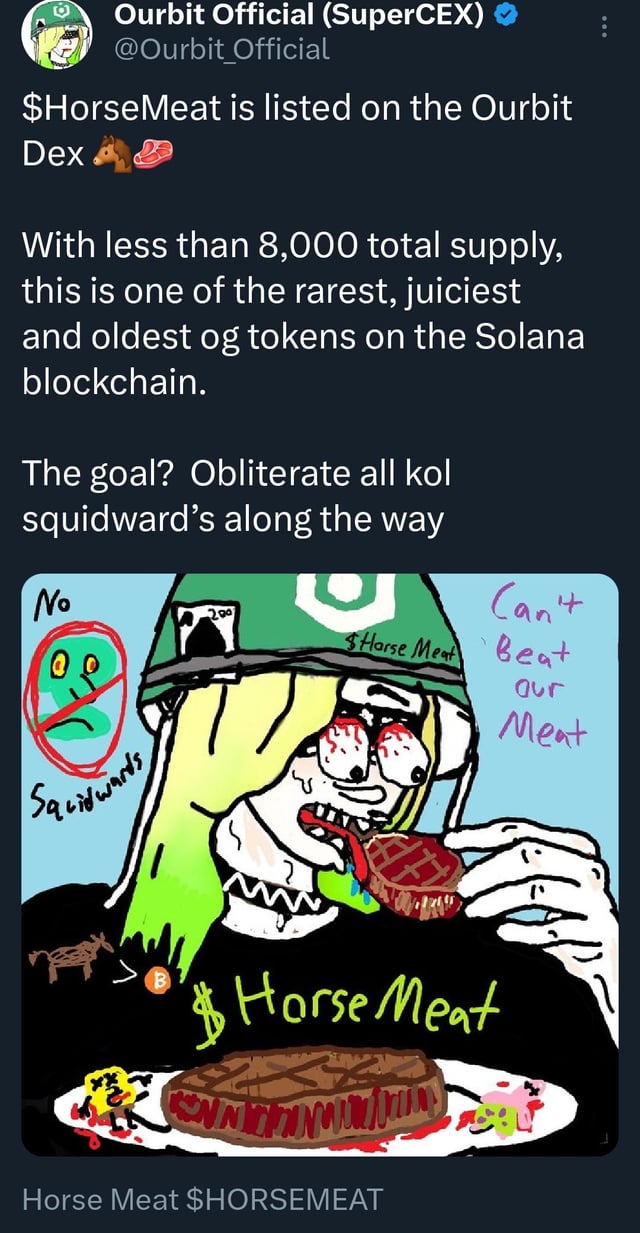Open the Horse Meat artwork image
Screen dimensions: 640x1233
click(x=320, y=864)
